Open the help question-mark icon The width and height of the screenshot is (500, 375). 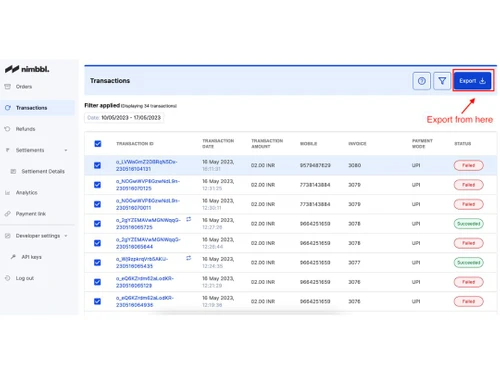point(422,81)
